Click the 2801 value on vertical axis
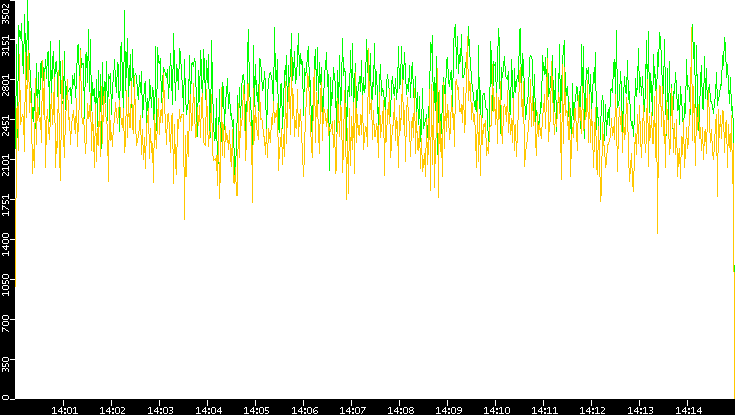Screen dimensions: 735x415 (5, 85)
